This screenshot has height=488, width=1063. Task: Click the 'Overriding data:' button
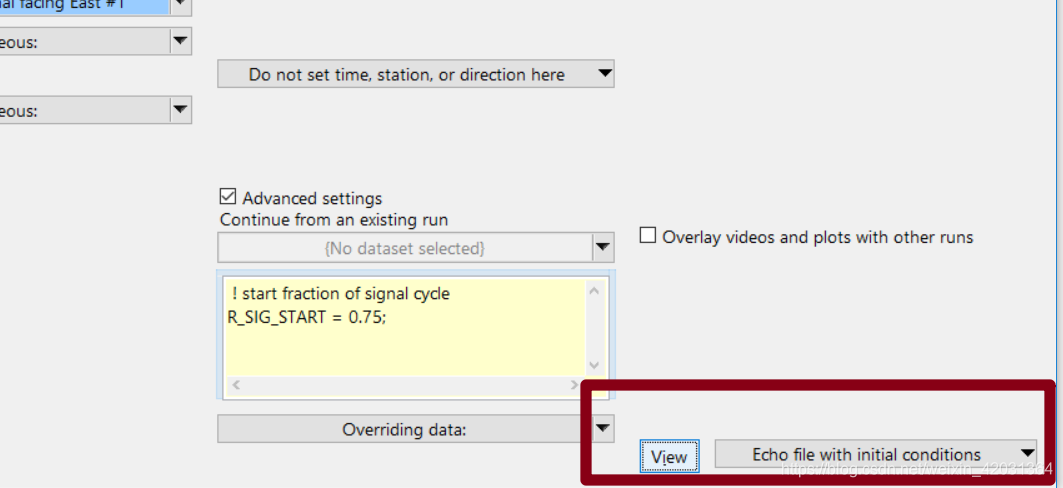[405, 429]
